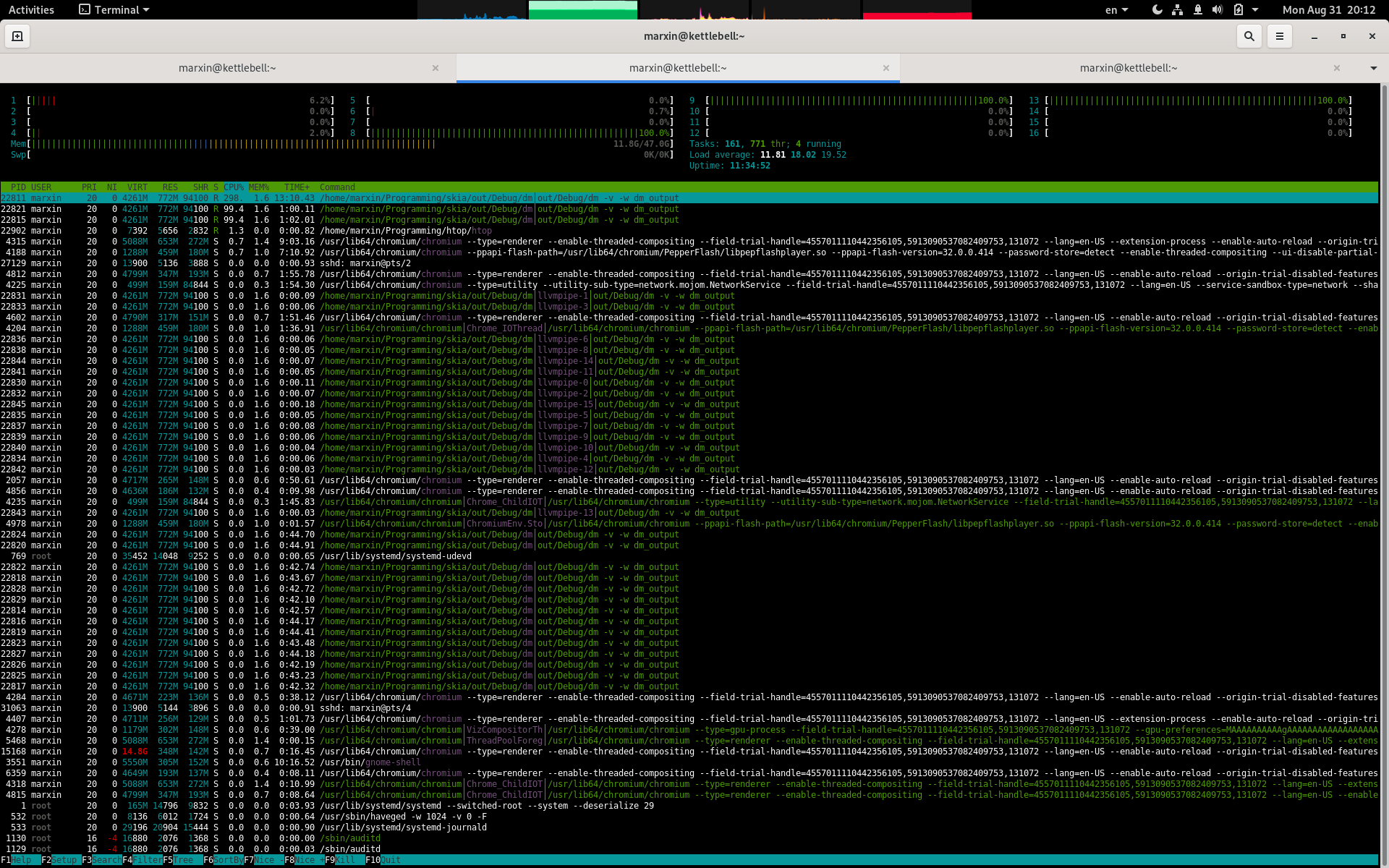Open the terminal search magnifier icon
Screen dimensions: 1389x868
[x=1249, y=36]
